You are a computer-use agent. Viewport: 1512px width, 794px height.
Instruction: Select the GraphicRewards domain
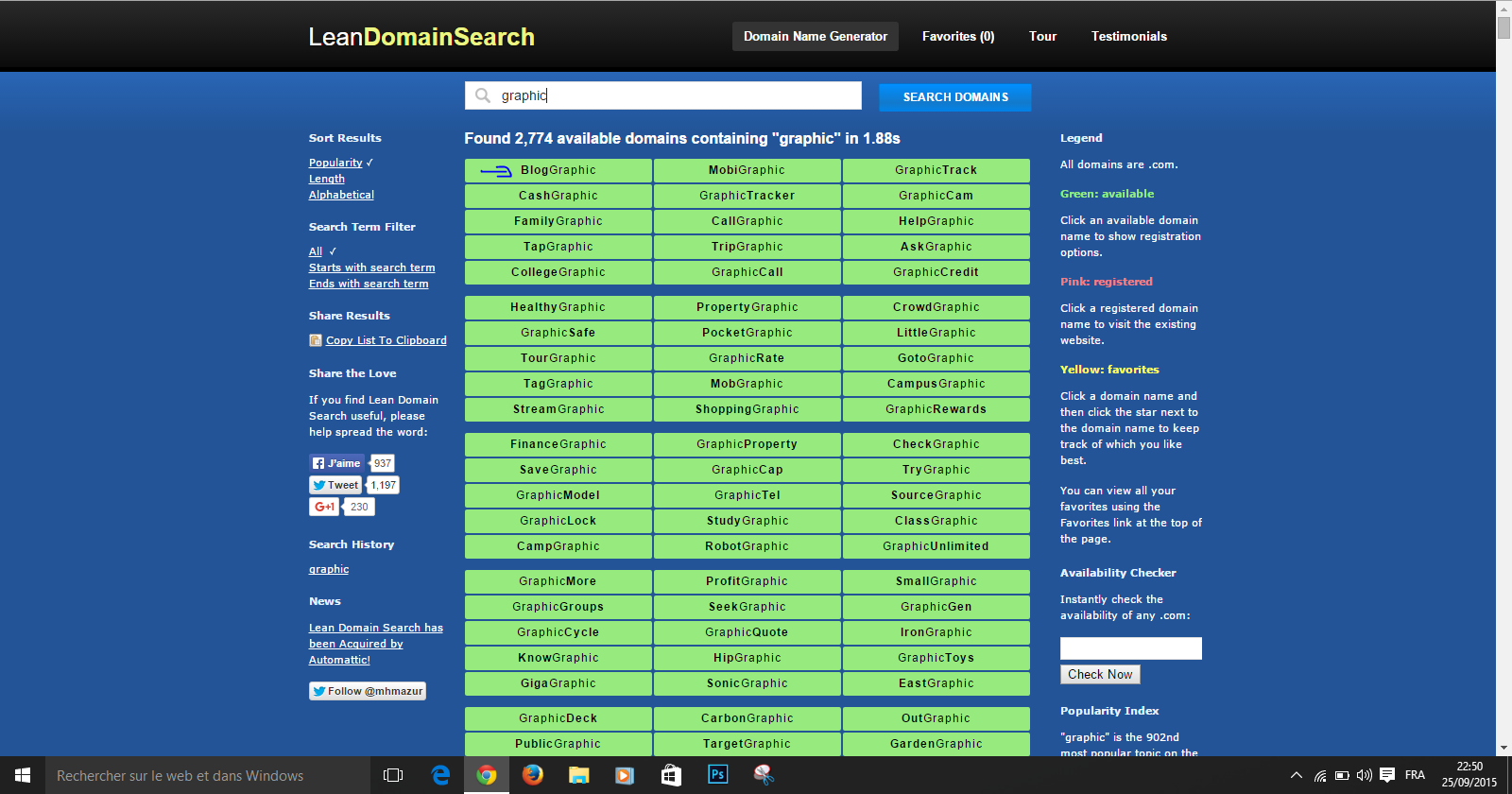(936, 409)
